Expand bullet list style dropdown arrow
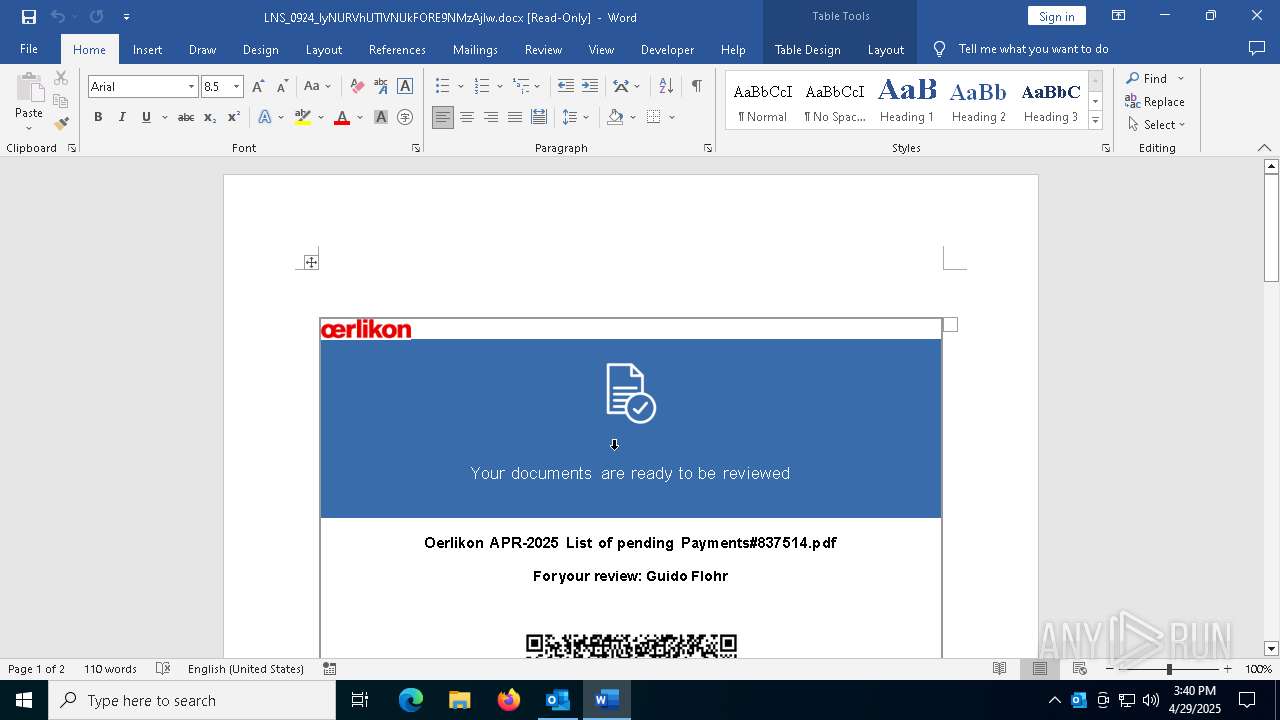The width and height of the screenshot is (1280, 720). 461,87
